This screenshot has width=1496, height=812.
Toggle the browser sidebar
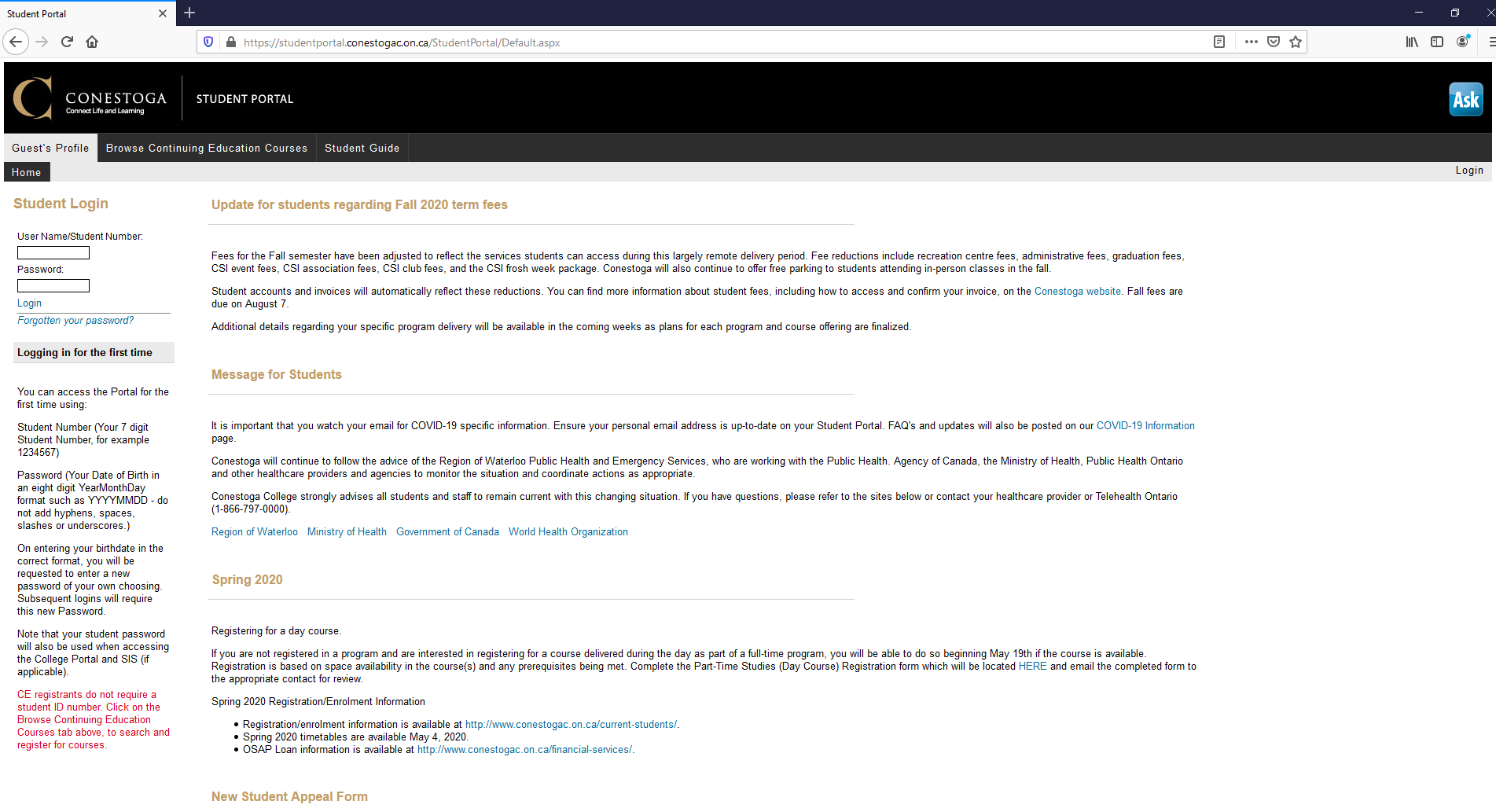point(1437,42)
